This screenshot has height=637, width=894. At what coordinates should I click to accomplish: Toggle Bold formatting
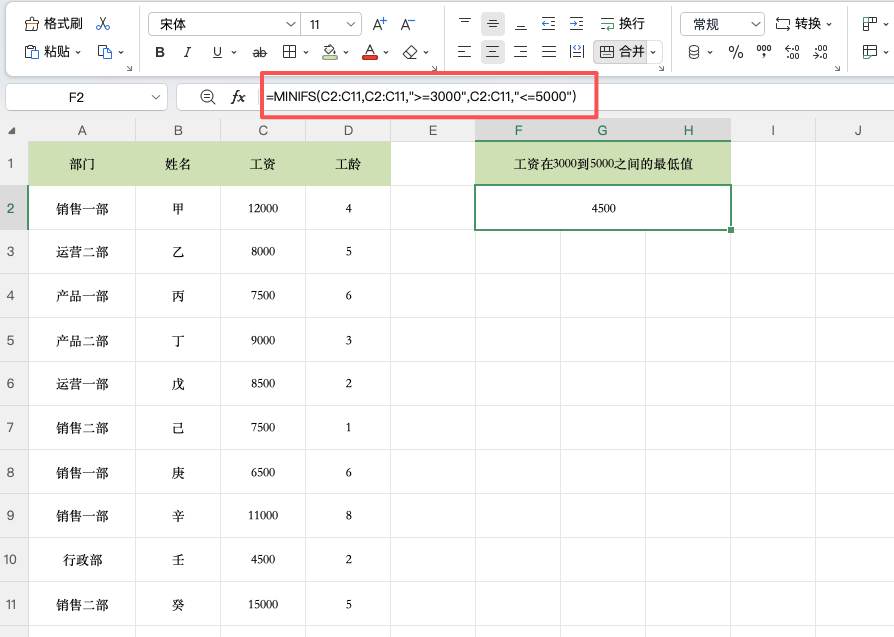pyautogui.click(x=160, y=52)
